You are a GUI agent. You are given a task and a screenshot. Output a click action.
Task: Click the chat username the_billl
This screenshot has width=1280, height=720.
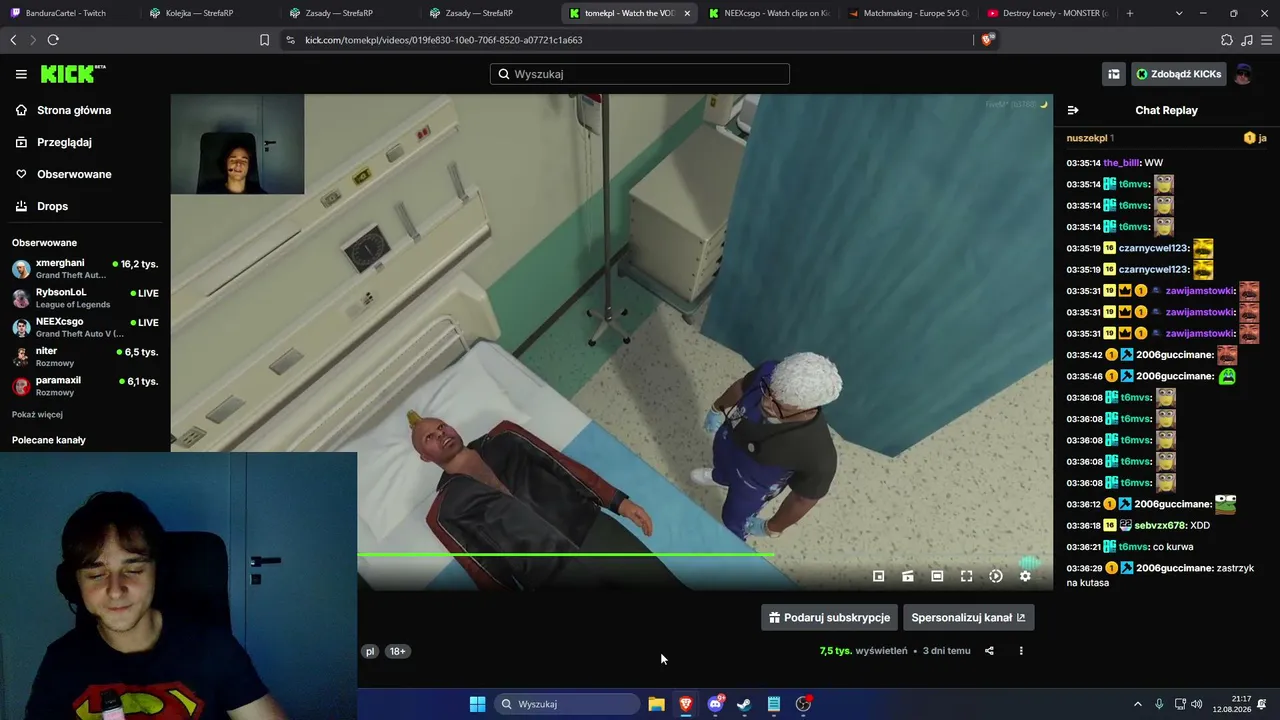[x=1122, y=163]
